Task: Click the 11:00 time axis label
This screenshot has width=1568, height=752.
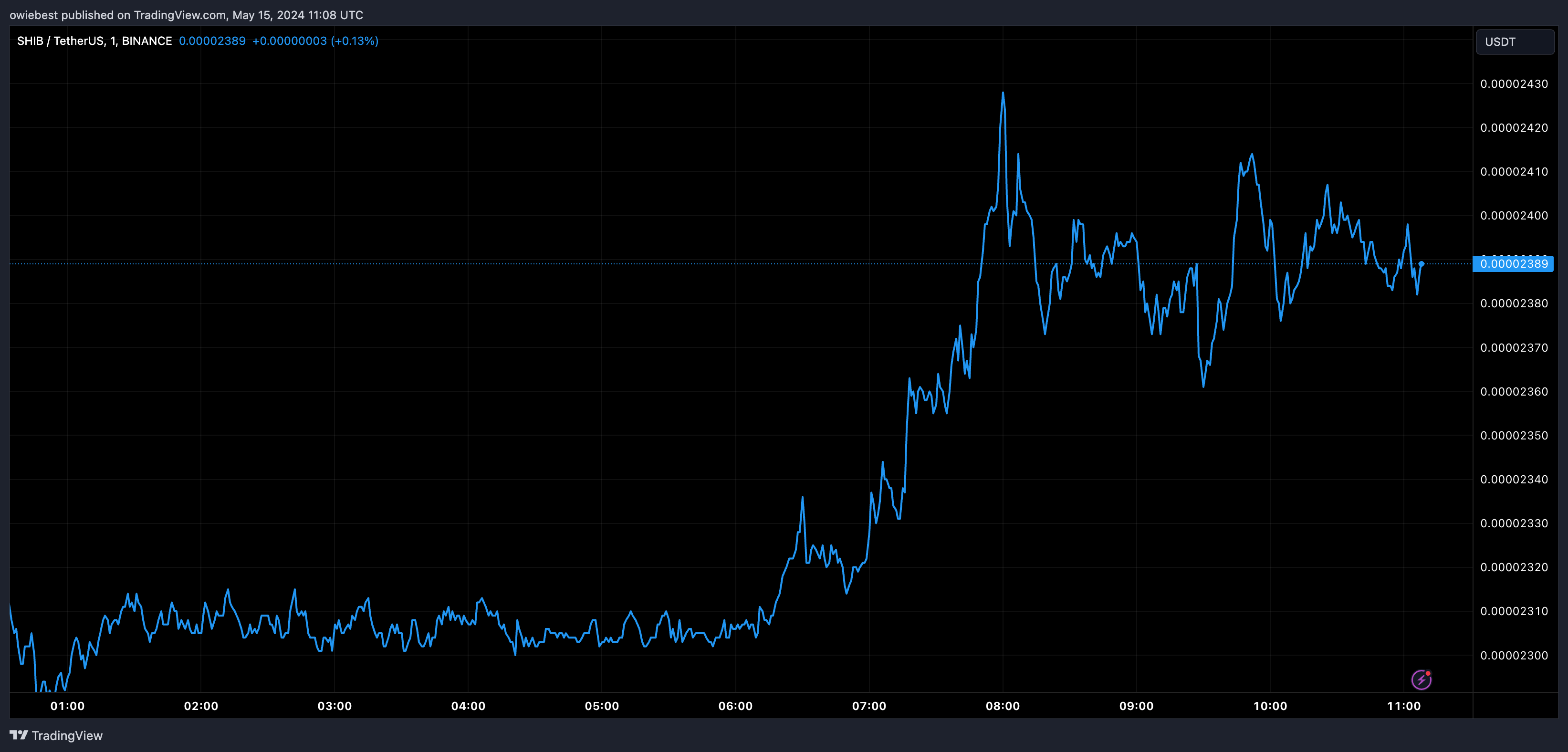Action: [1404, 706]
